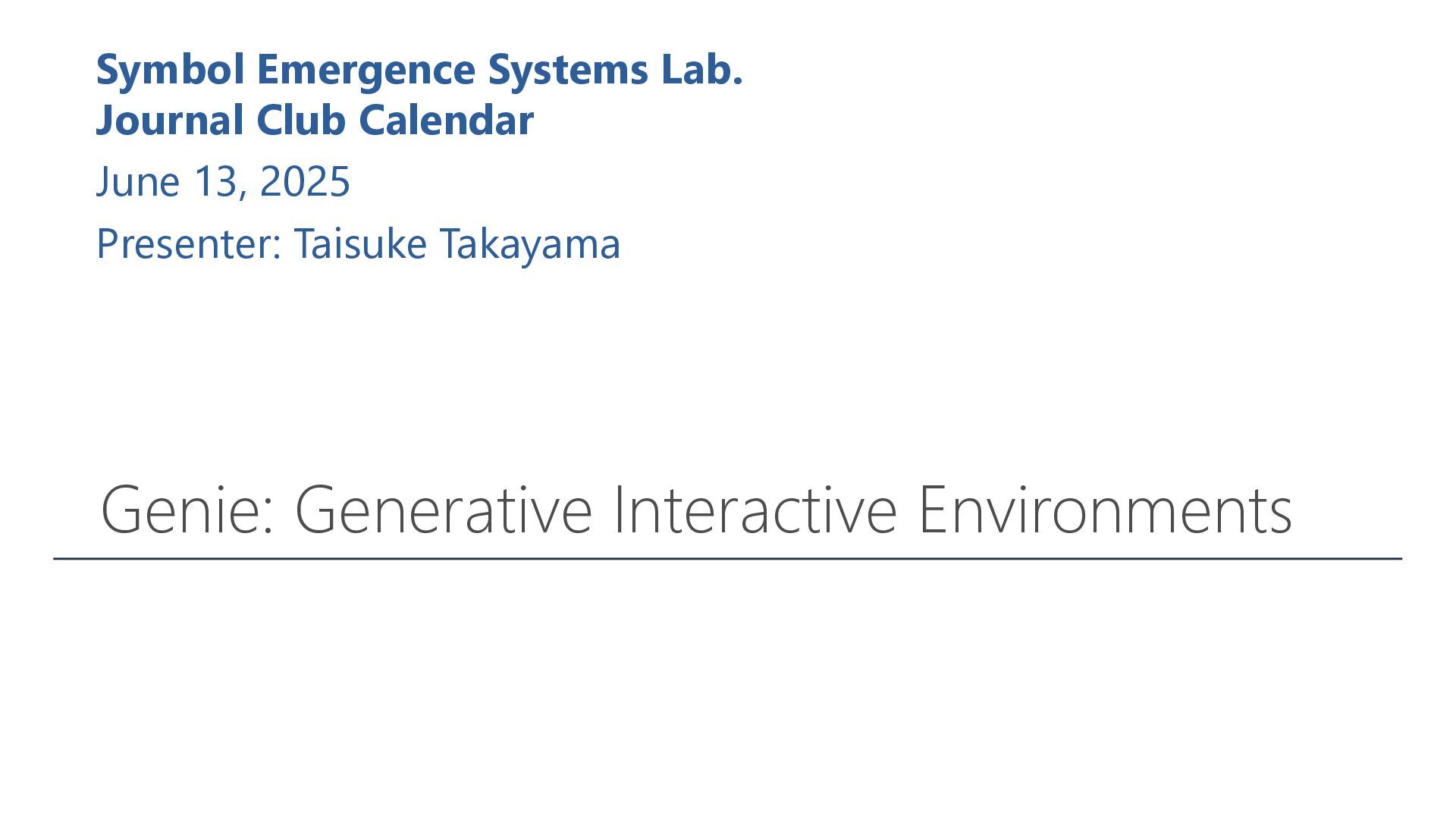
Task: Select the word "Emergence" in the header
Action: [x=366, y=71]
